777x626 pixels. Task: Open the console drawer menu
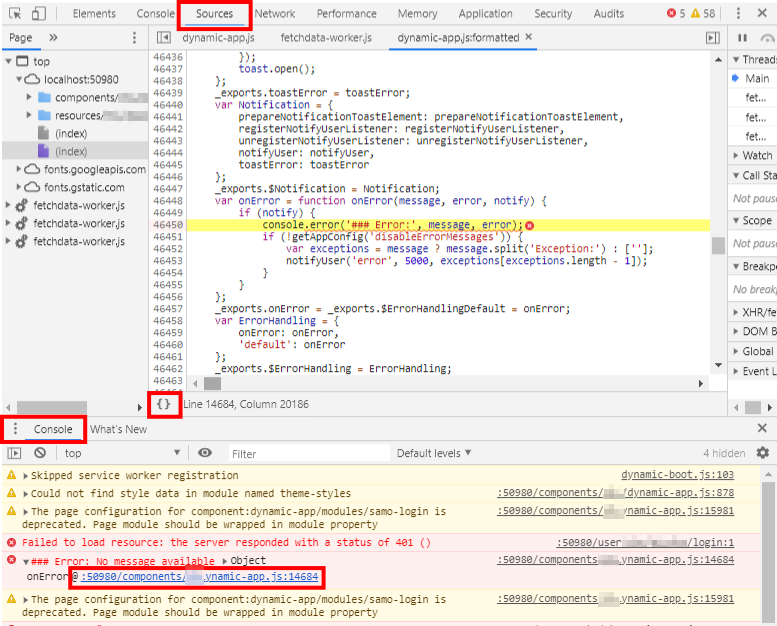[x=15, y=429]
